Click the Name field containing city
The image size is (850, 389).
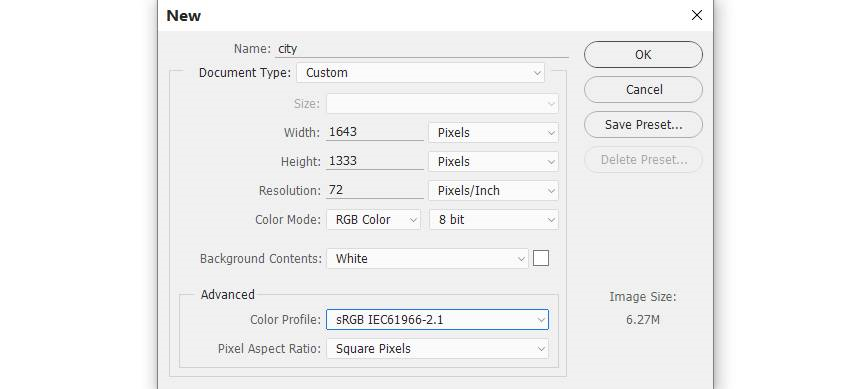pyautogui.click(x=422, y=49)
